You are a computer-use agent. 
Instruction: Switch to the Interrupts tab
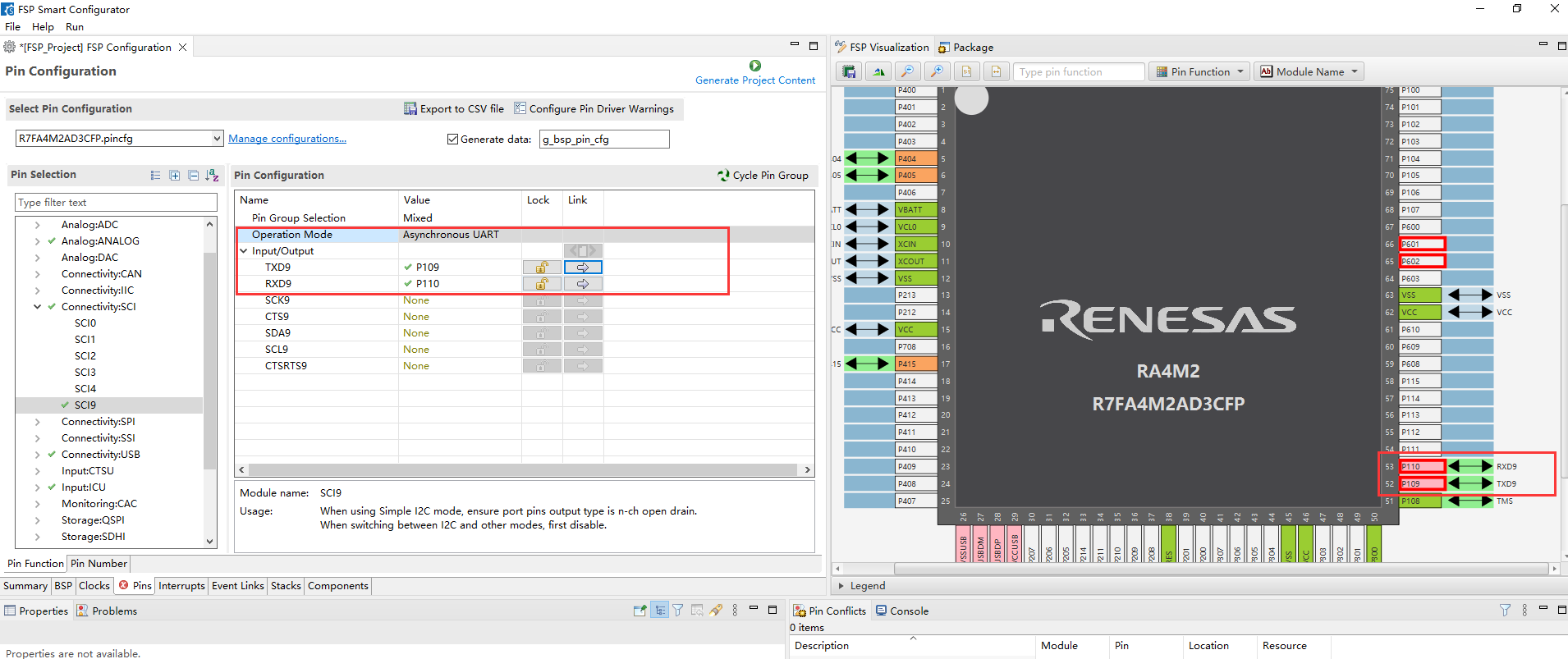pyautogui.click(x=181, y=585)
